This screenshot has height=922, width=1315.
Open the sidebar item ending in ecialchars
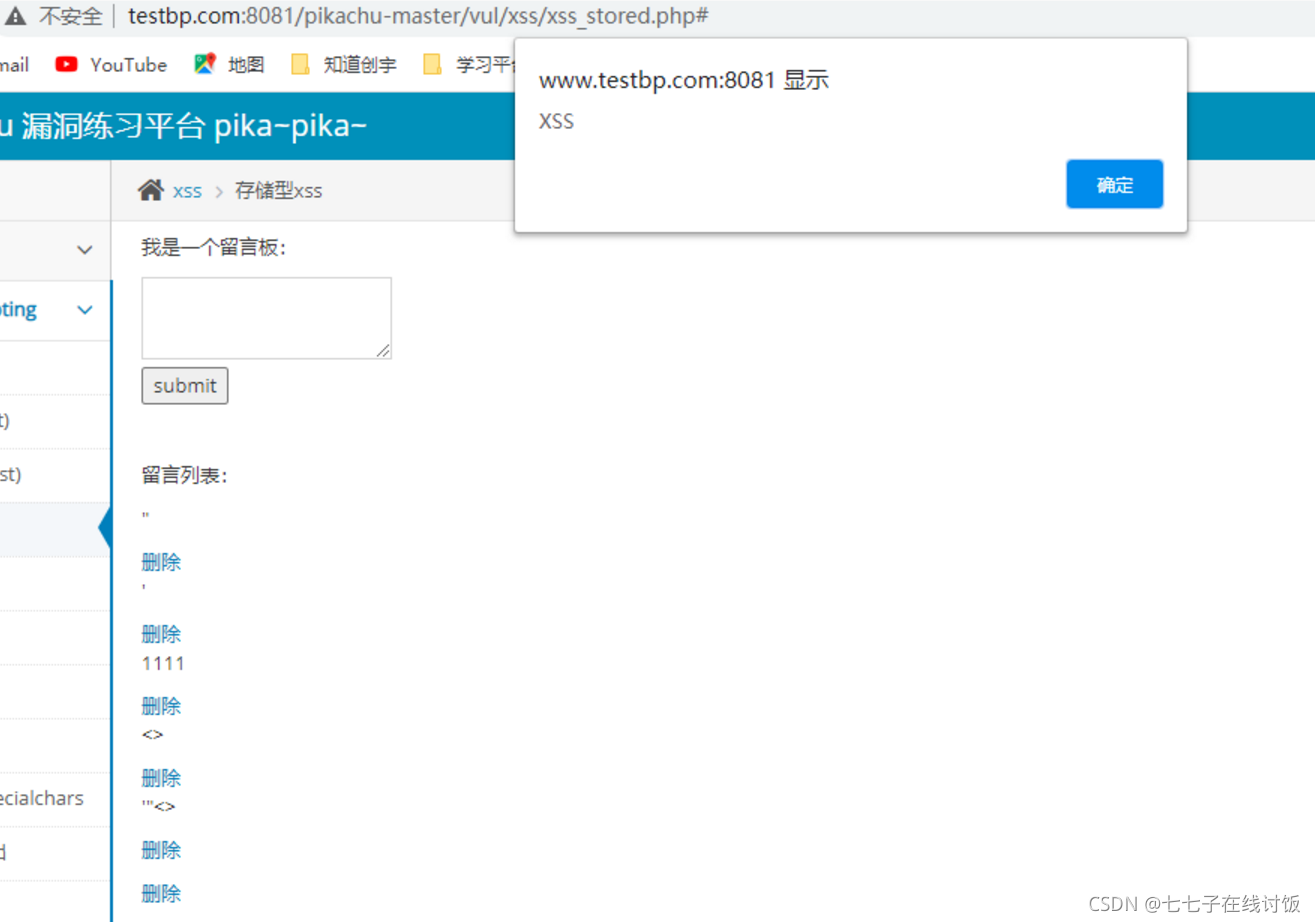click(x=42, y=799)
